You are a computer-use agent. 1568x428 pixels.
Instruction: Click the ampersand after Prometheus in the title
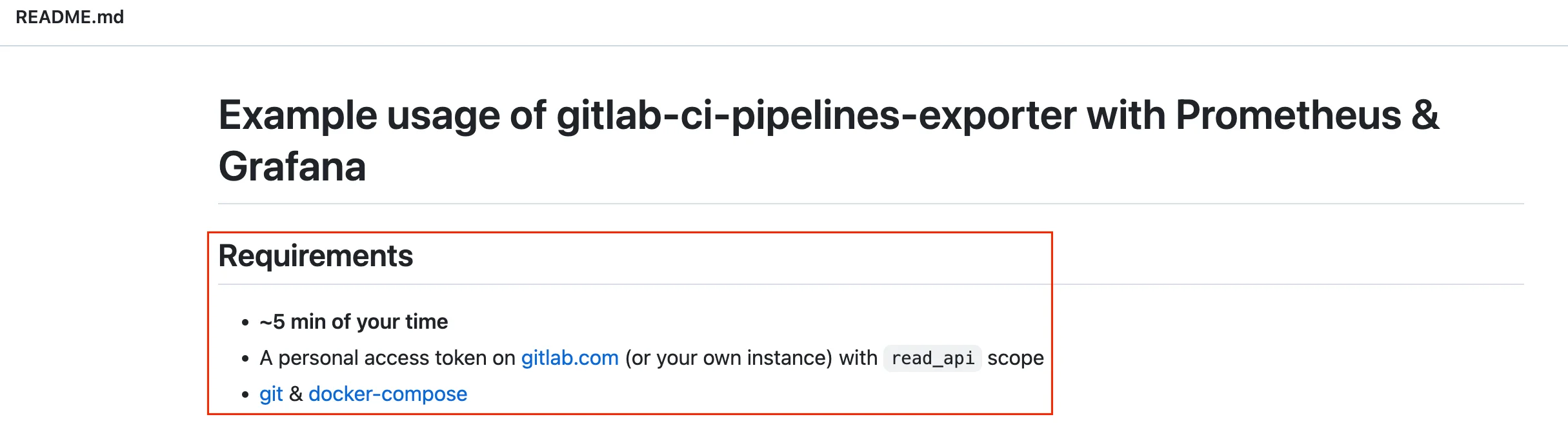[x=1425, y=115]
